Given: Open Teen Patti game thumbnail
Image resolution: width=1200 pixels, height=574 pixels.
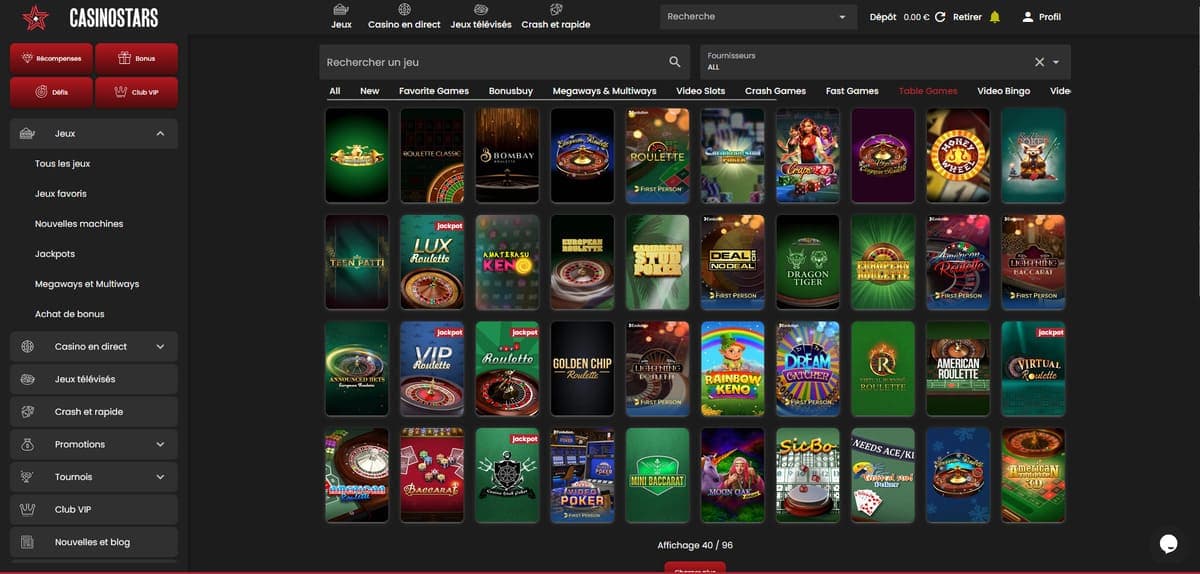Looking at the screenshot, I should (x=357, y=262).
